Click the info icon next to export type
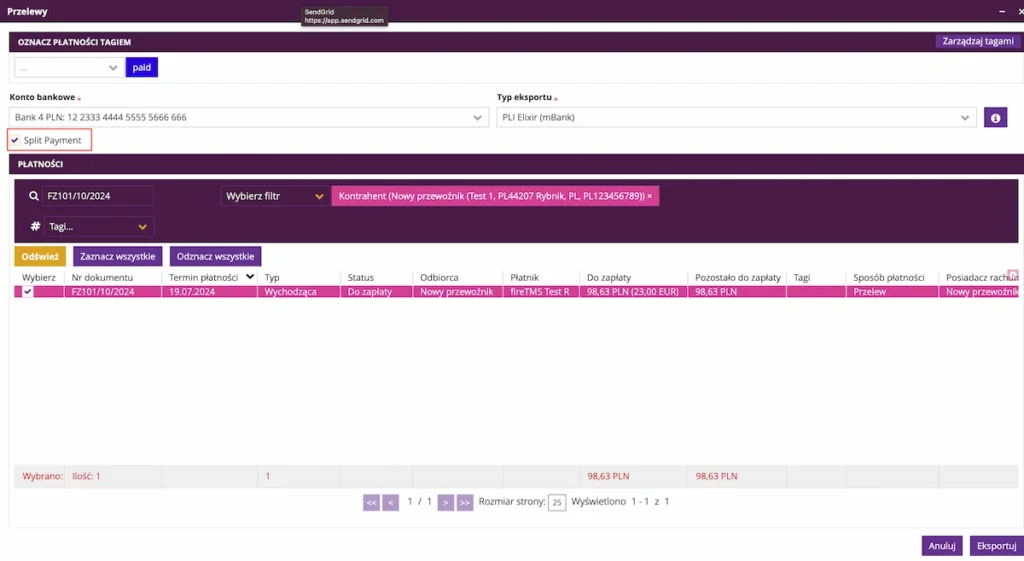1024x561 pixels. click(995, 118)
